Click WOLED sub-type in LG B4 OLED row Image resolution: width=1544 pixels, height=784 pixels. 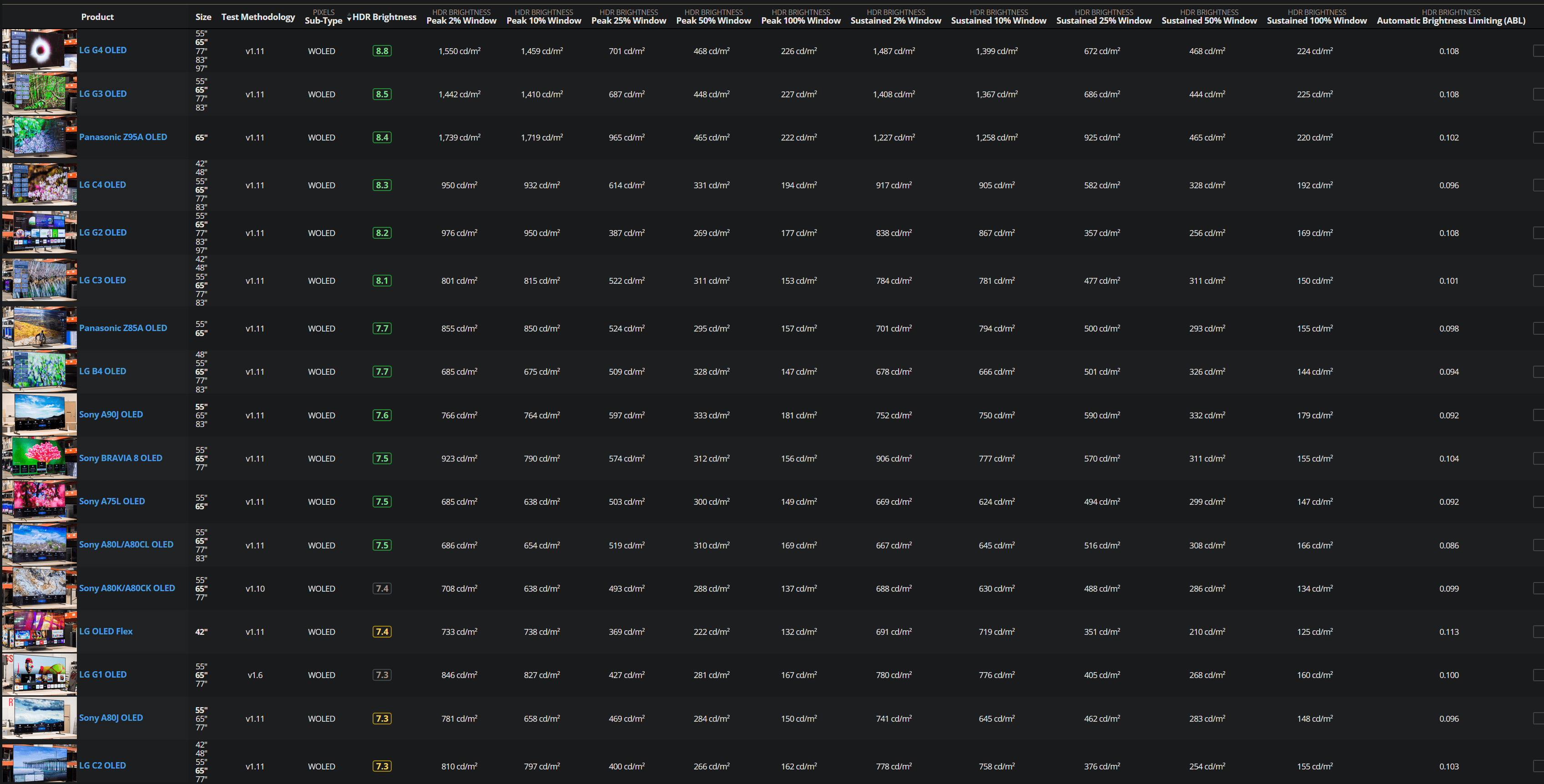322,372
